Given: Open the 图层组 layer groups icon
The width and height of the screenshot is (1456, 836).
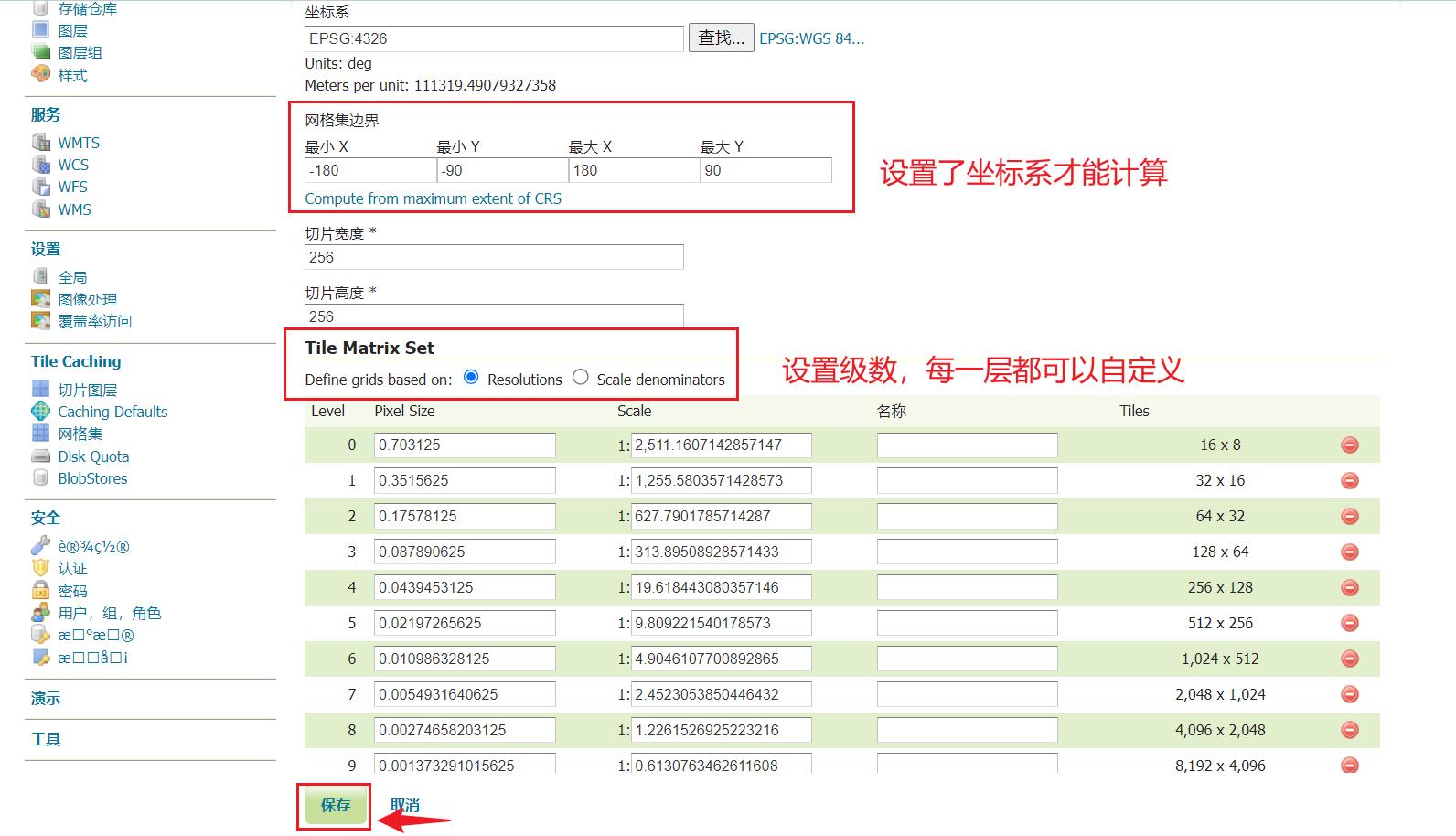Looking at the screenshot, I should 40,52.
